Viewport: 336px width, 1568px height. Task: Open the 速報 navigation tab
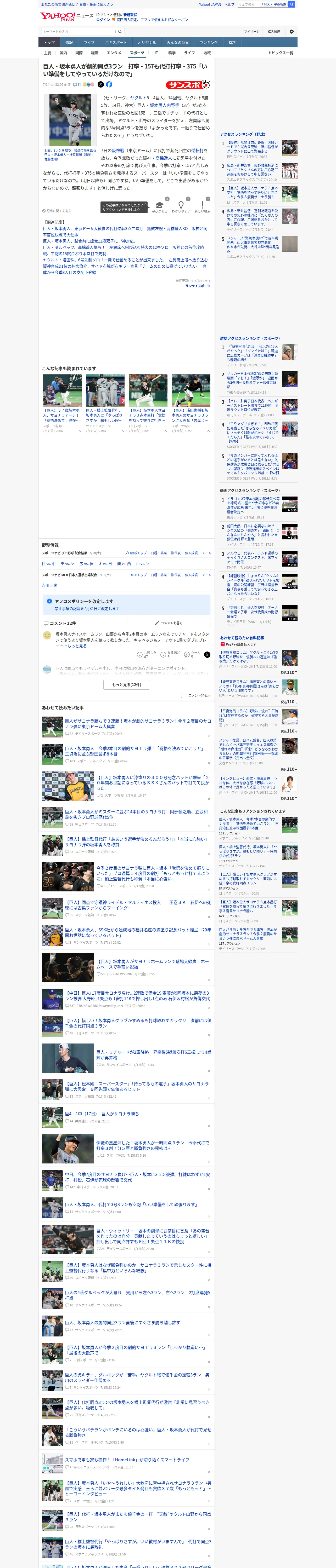(x=69, y=43)
